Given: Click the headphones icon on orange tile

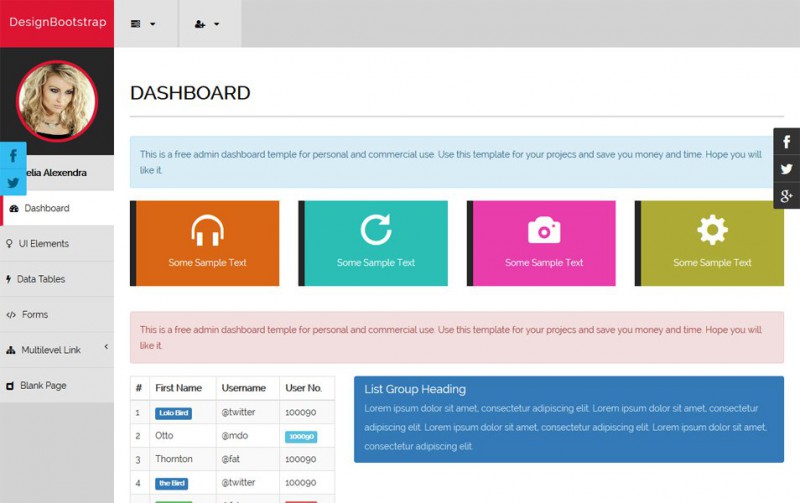Looking at the screenshot, I should pos(207,230).
